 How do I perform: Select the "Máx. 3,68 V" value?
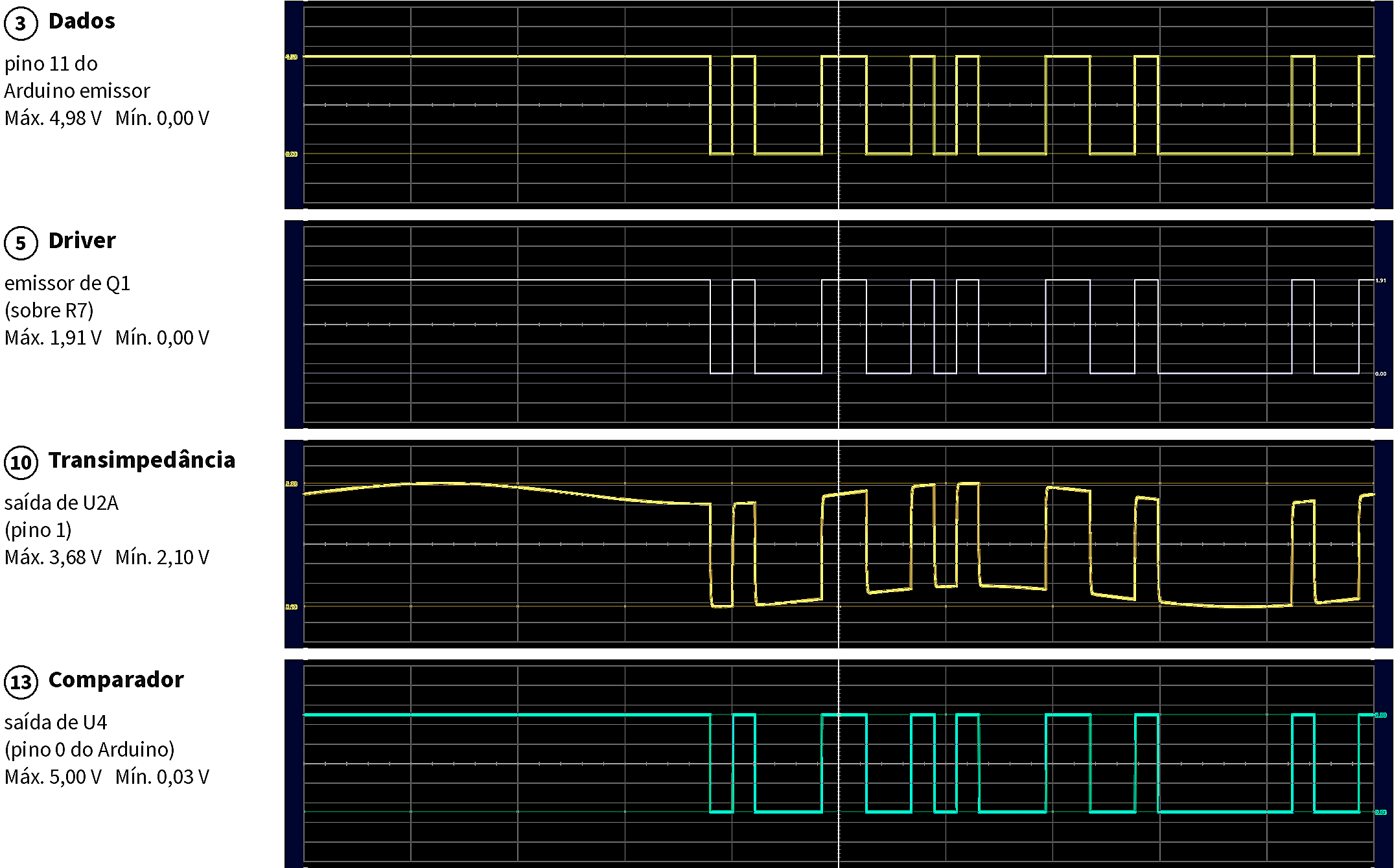53,558
